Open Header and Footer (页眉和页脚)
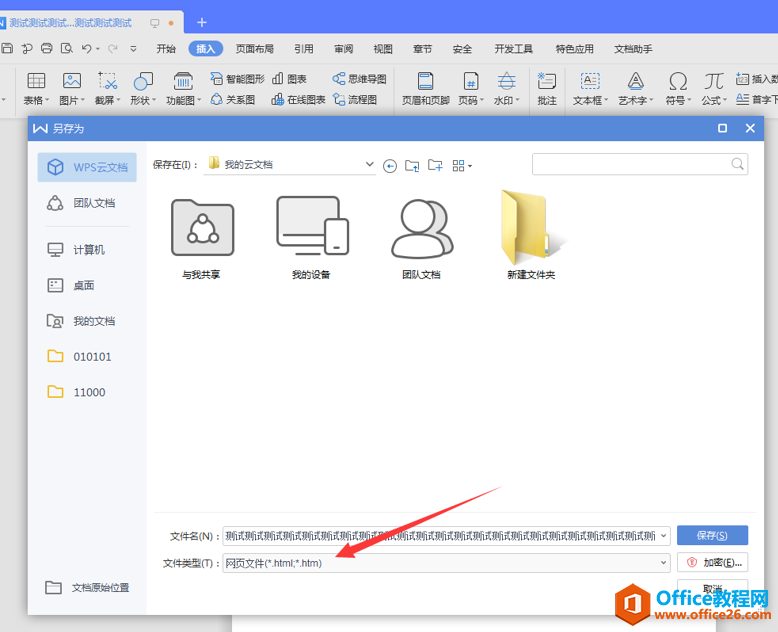This screenshot has height=632, width=778. pyautogui.click(x=425, y=88)
